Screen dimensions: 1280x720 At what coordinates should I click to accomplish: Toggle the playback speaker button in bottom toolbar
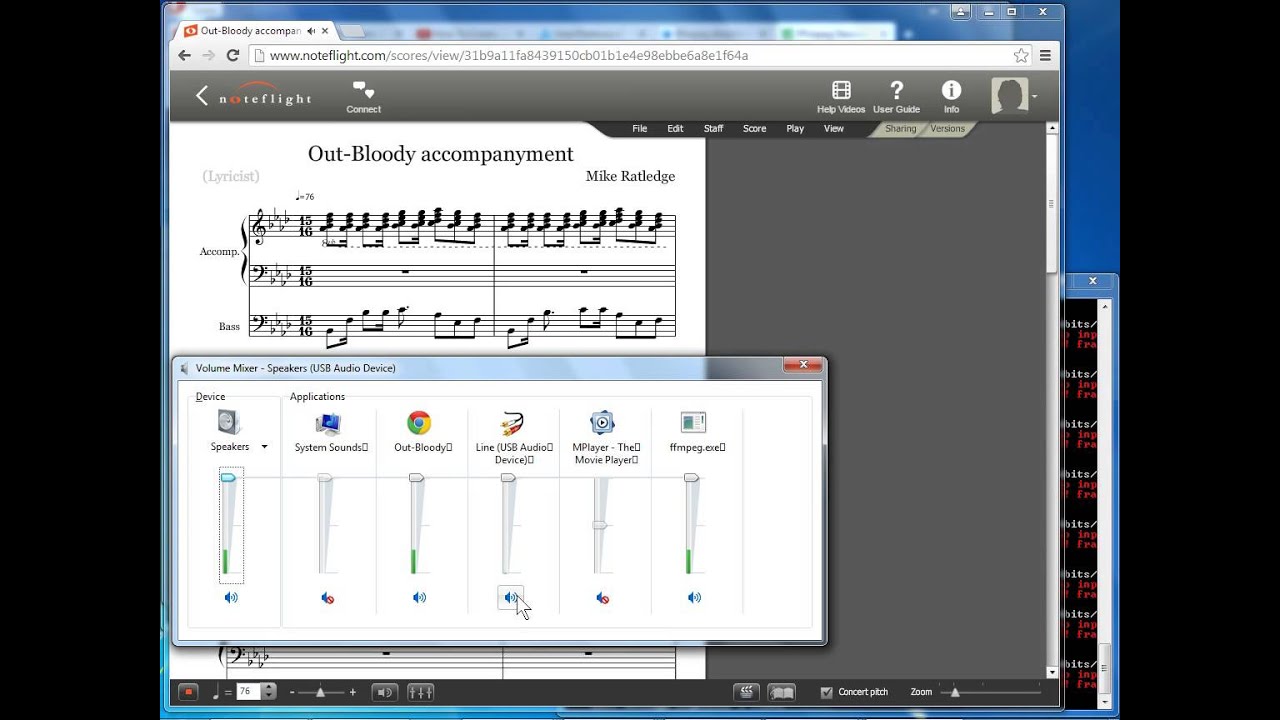(x=385, y=692)
